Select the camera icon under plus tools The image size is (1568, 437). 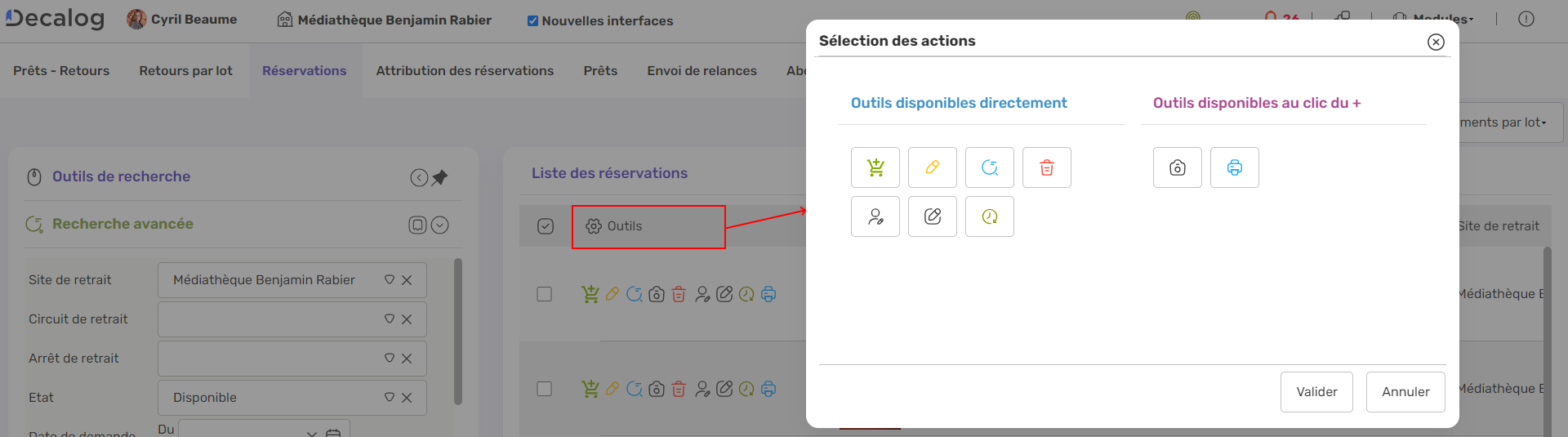point(1177,167)
